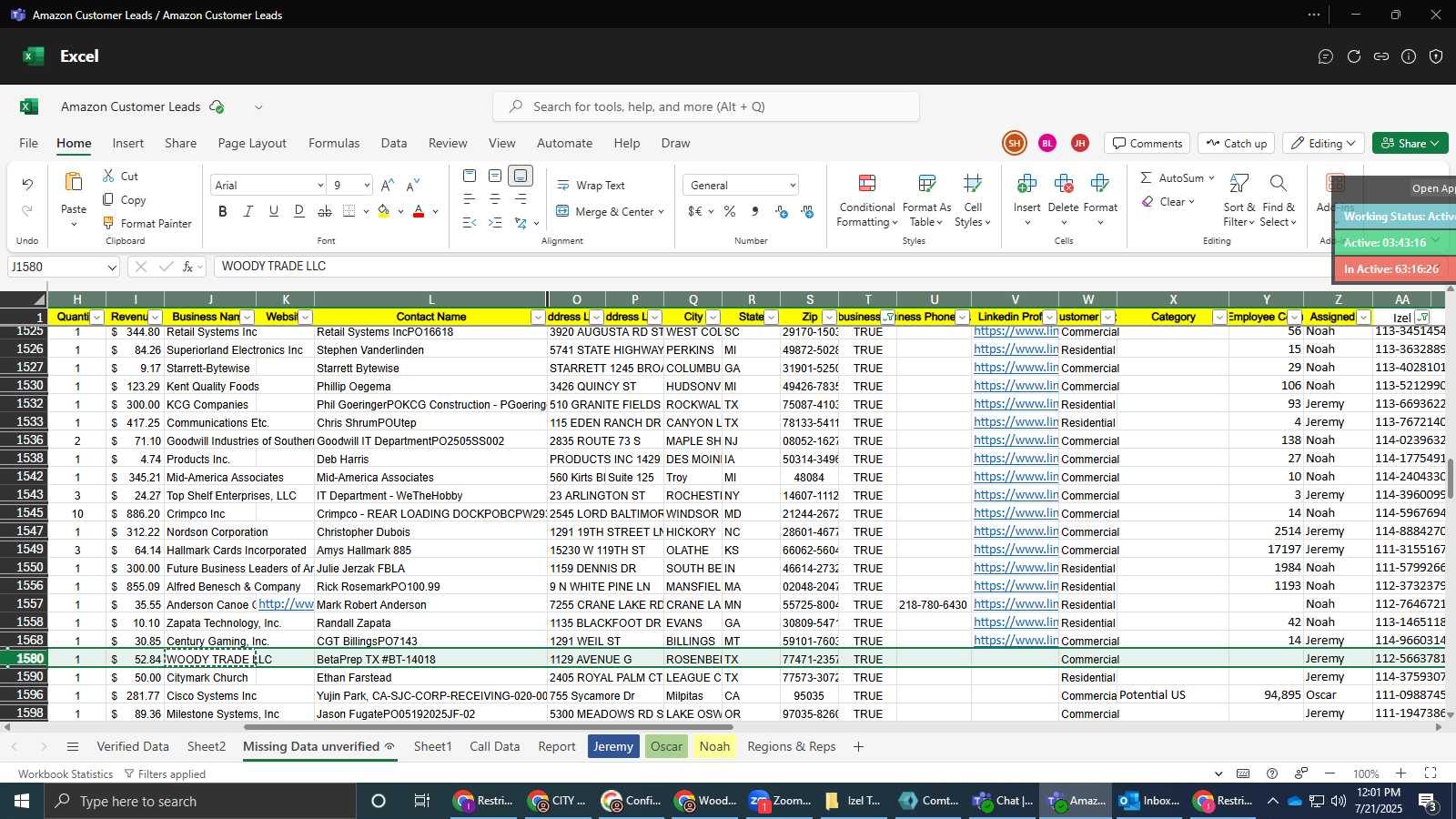Expand the Merge & Center options
The image size is (1456, 819).
[x=661, y=212]
